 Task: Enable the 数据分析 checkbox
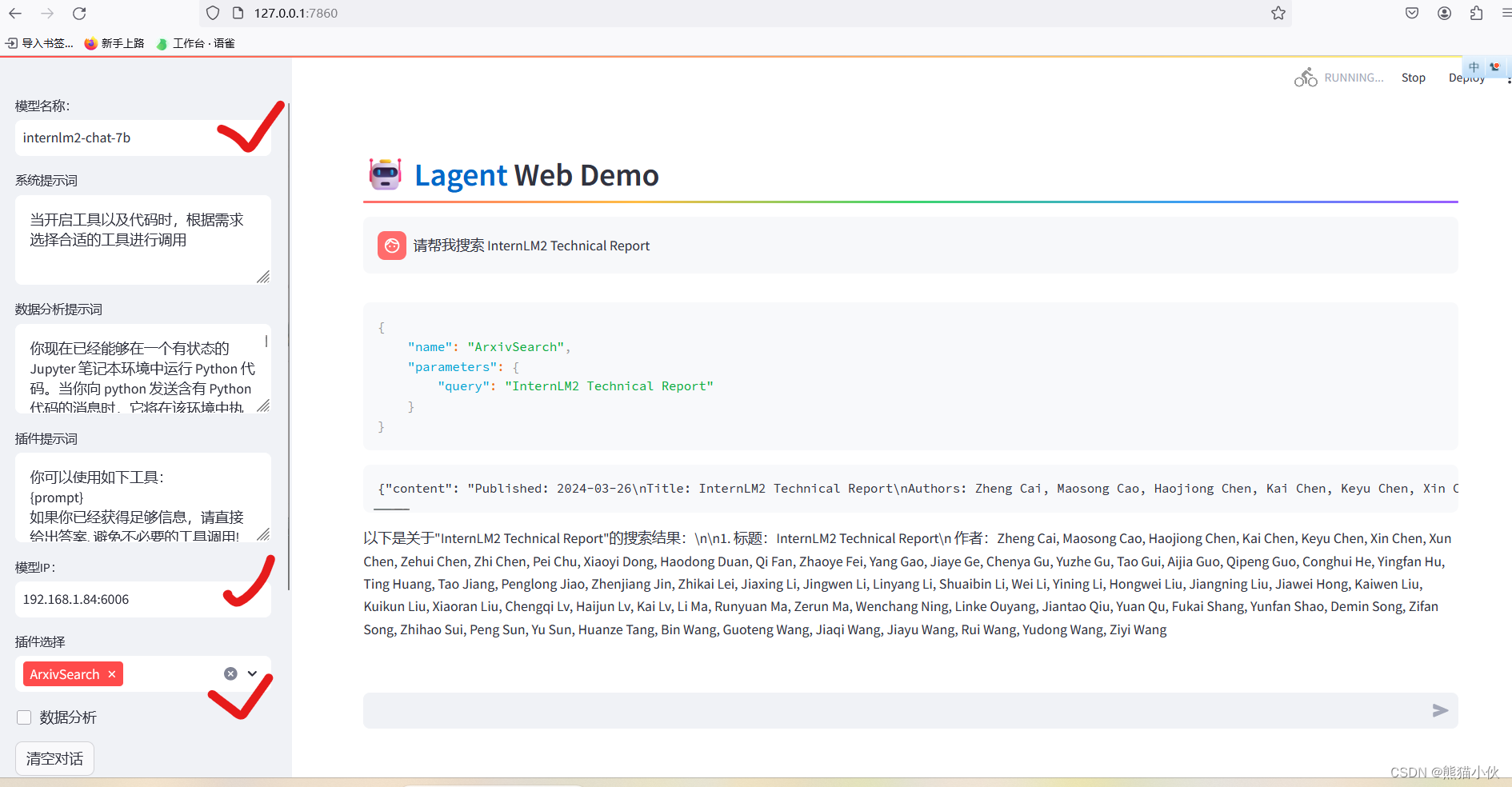24,717
